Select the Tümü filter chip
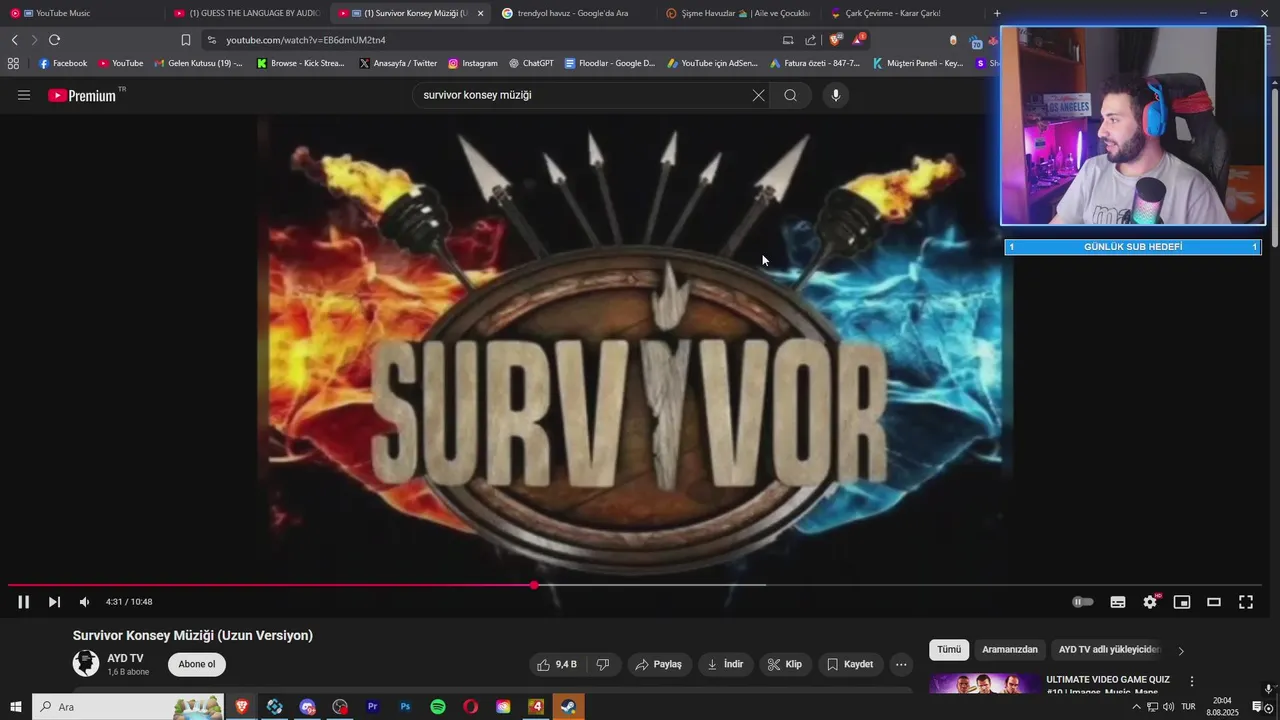 coord(949,650)
